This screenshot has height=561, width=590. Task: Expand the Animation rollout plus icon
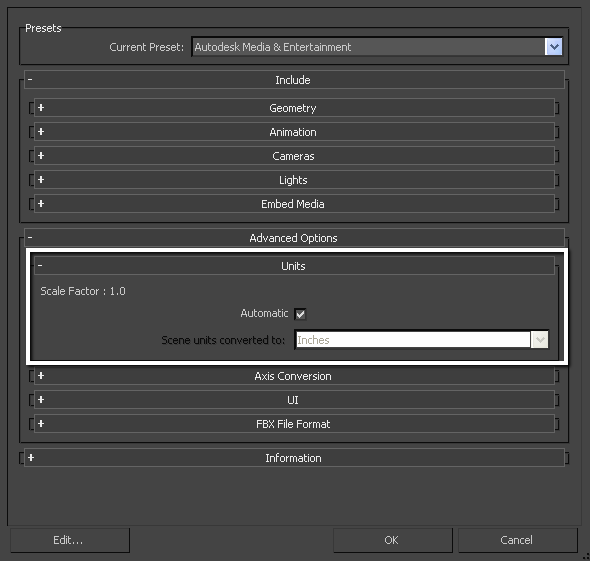click(x=41, y=132)
